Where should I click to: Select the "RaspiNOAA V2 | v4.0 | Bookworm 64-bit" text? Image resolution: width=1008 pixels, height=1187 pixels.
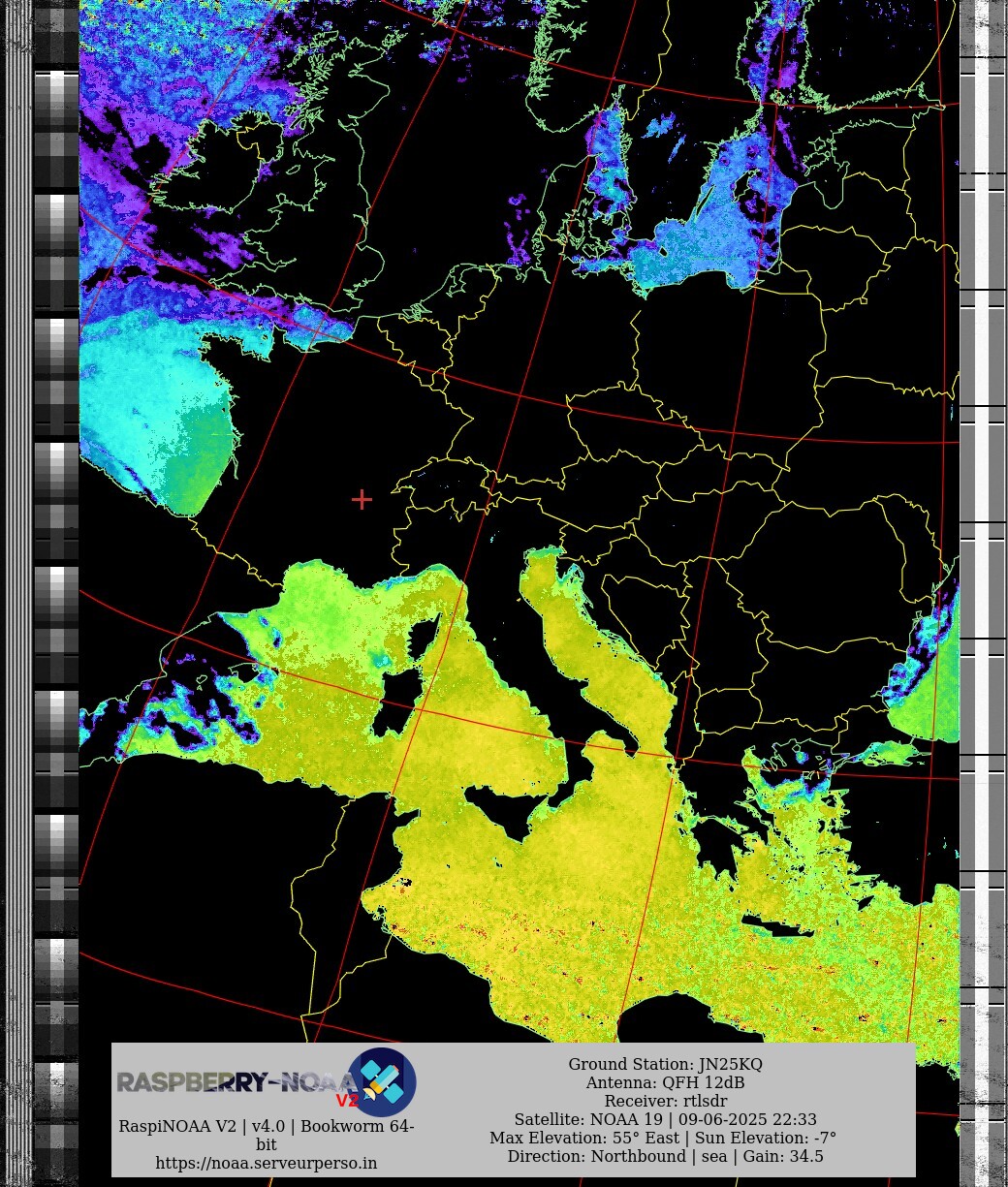coord(267,1136)
